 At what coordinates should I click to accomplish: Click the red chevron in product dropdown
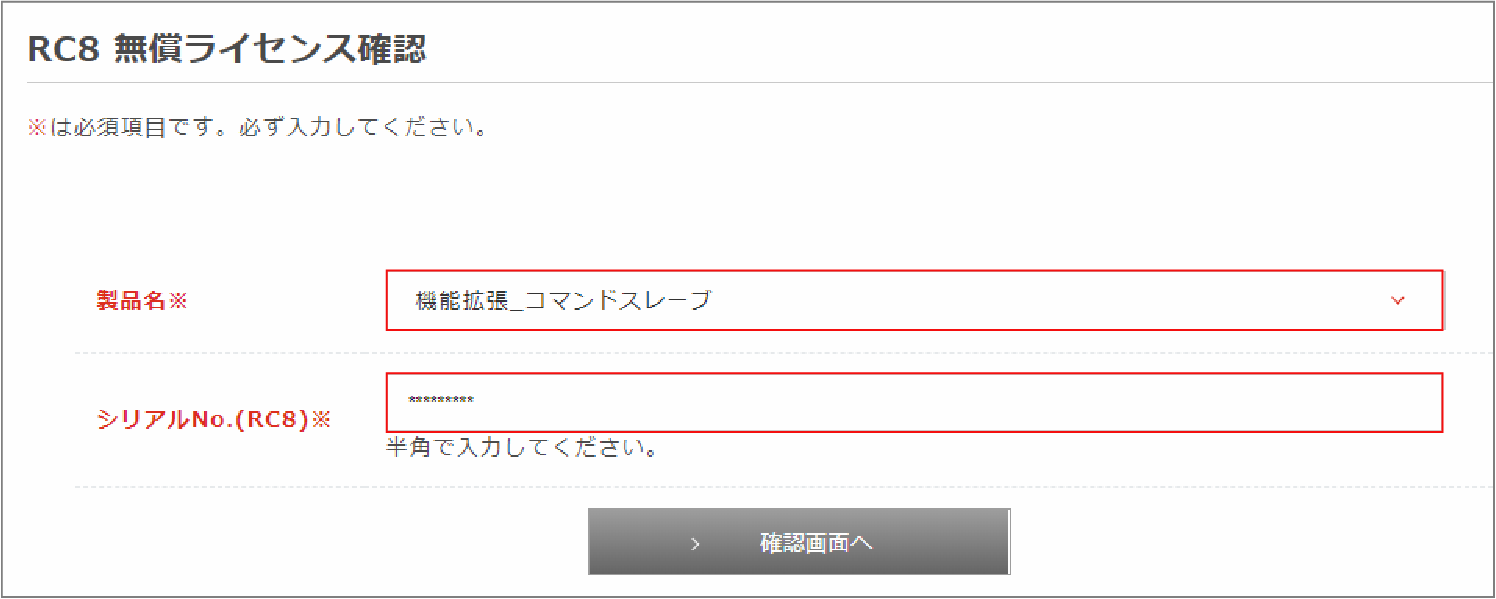(x=1397, y=300)
